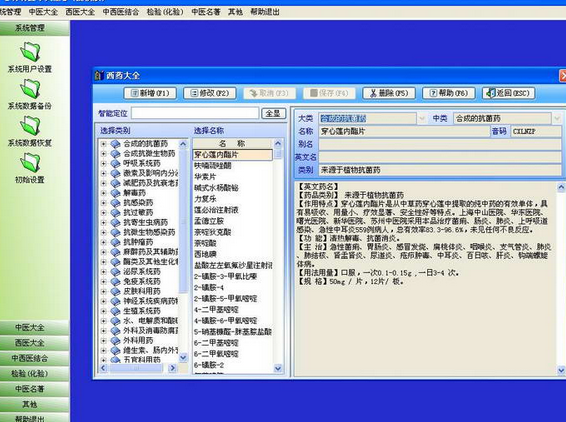Image resolution: width=566 pixels, height=422 pixels.
Task: Click the drug name list scroll-down arrow
Action: [278, 369]
